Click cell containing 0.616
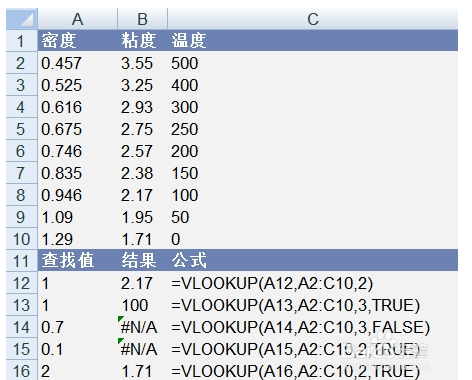Image resolution: width=472 pixels, height=380 pixels. click(x=77, y=107)
